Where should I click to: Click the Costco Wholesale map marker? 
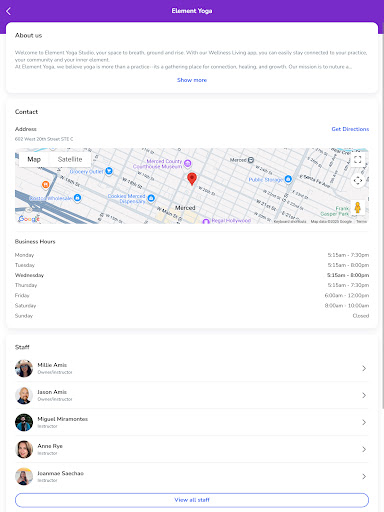pyautogui.click(x=77, y=198)
